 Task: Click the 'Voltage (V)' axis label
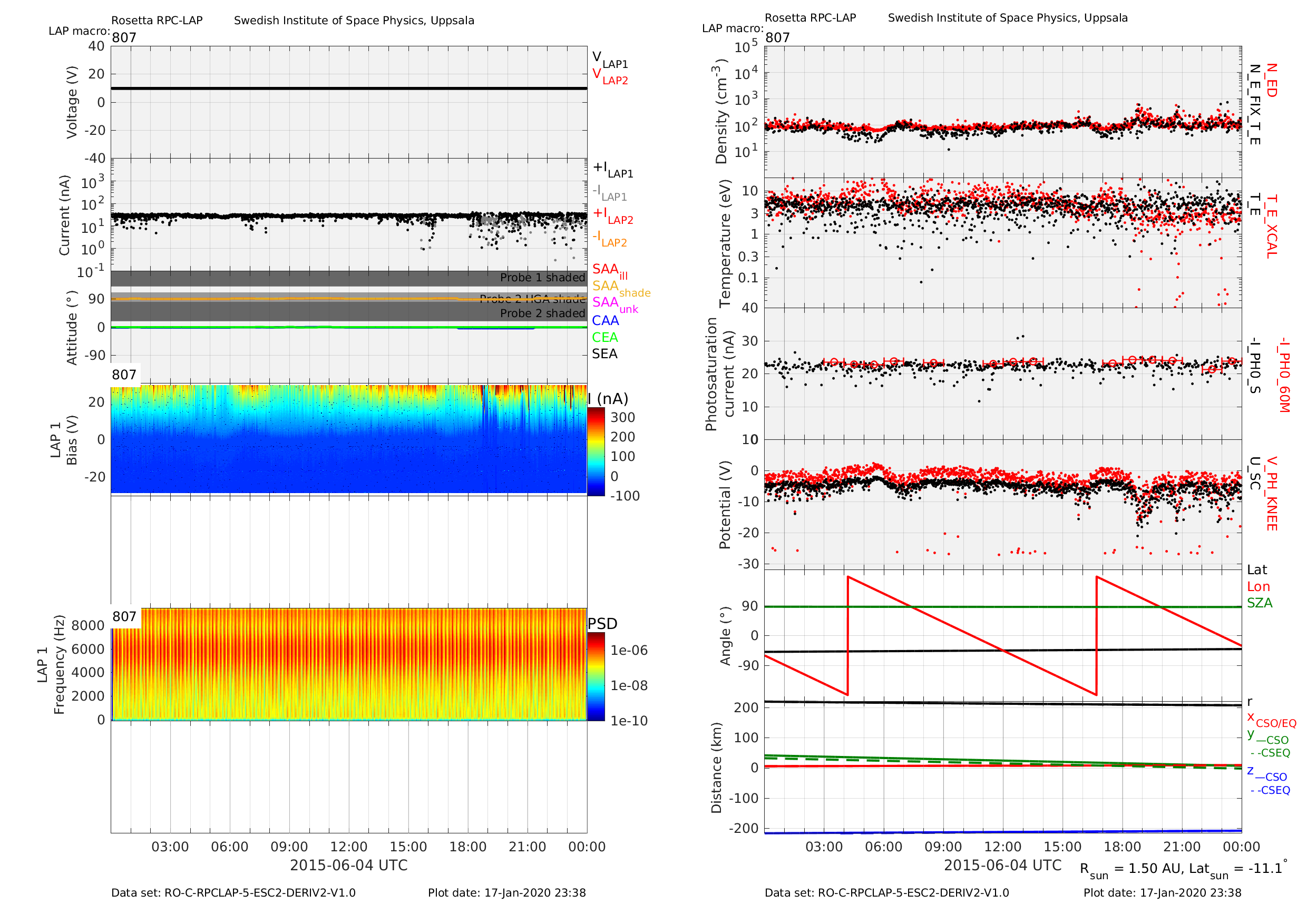72,102
